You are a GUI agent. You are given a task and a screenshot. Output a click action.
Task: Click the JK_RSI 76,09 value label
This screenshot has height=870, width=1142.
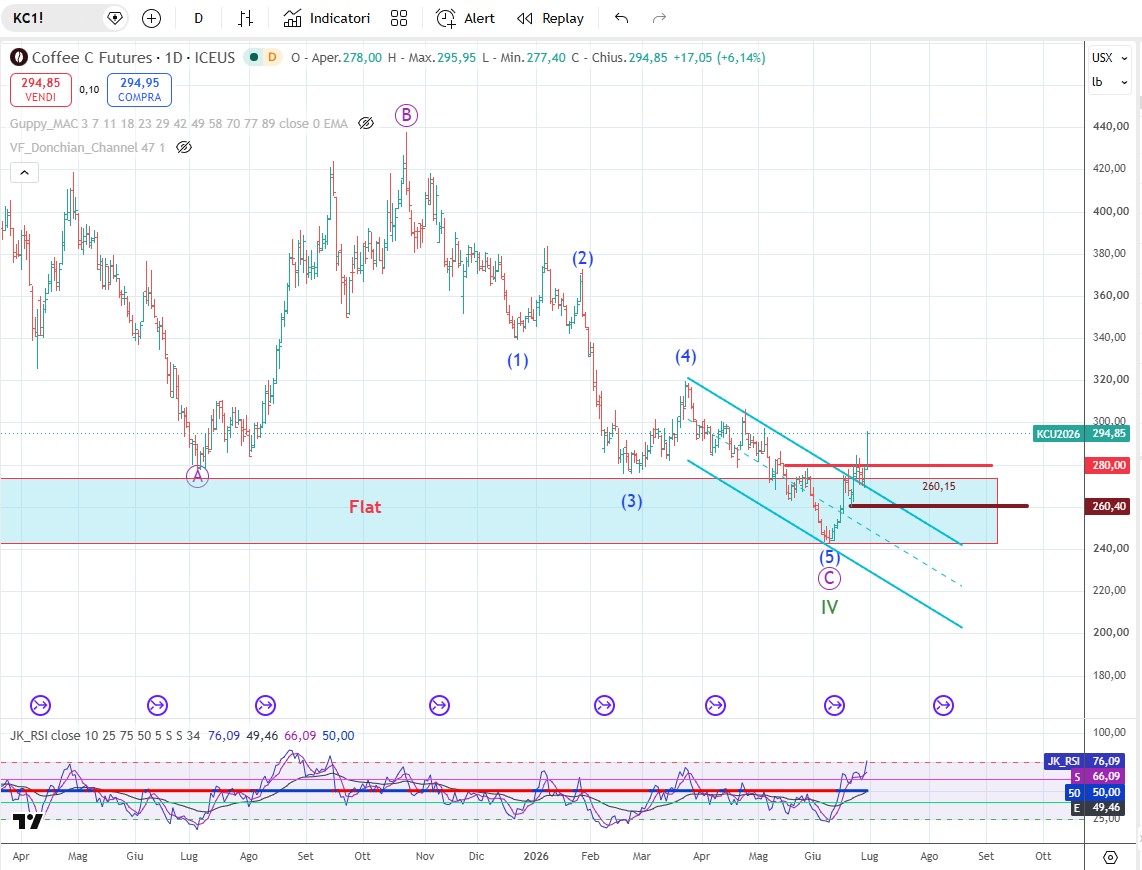pos(1087,761)
